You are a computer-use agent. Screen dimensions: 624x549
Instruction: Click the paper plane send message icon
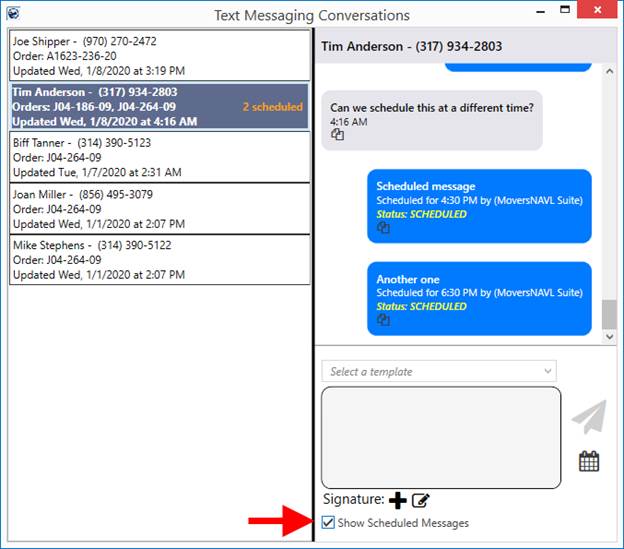(589, 417)
